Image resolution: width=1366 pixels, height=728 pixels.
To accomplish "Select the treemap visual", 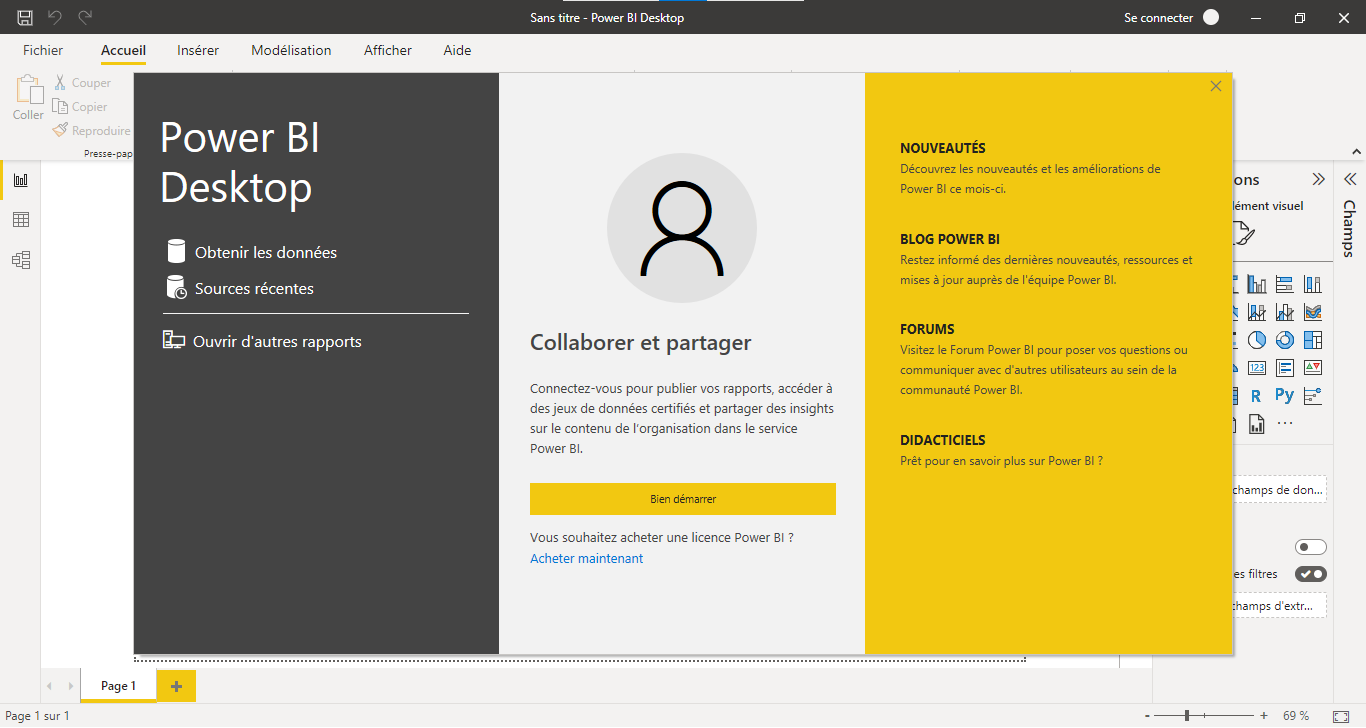I will click(1313, 340).
